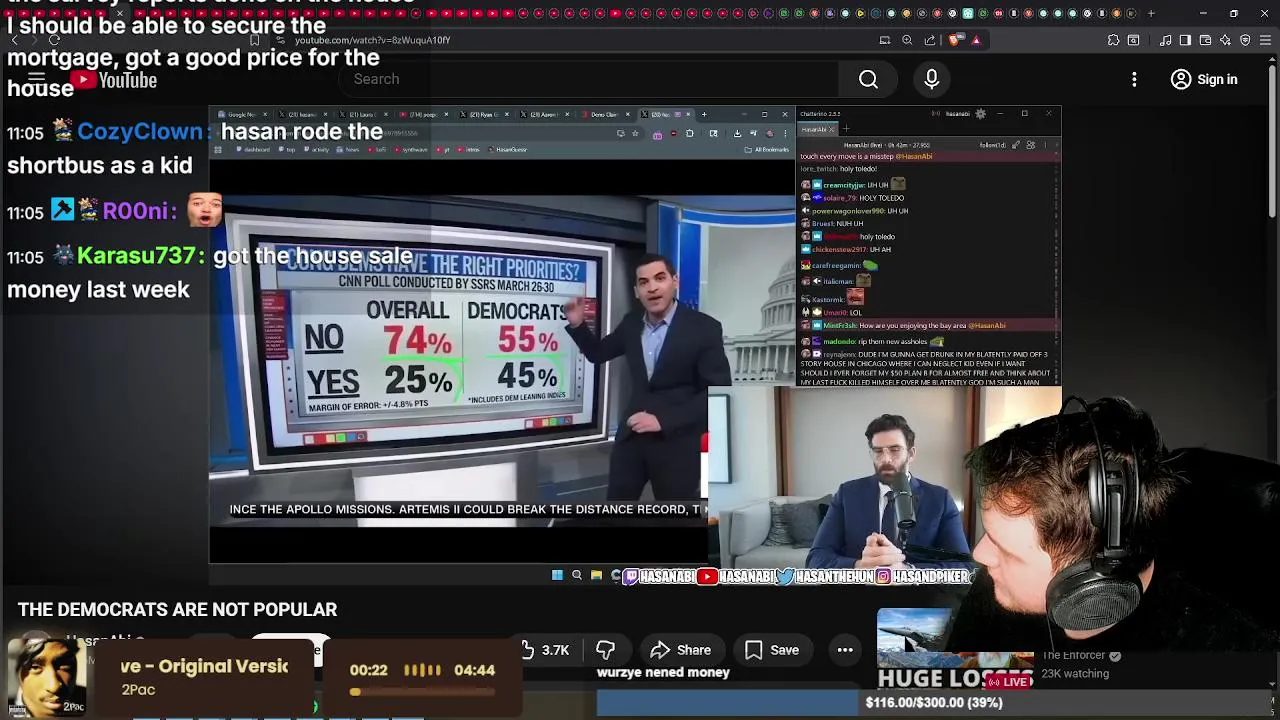The height and width of the screenshot is (720, 1280).
Task: Open the media control music note icon
Action: tap(1166, 40)
